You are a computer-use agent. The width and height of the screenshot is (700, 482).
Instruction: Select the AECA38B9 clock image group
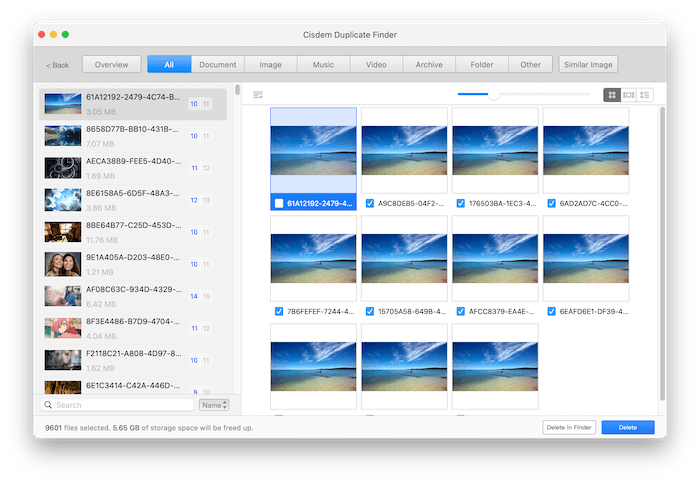coord(62,168)
